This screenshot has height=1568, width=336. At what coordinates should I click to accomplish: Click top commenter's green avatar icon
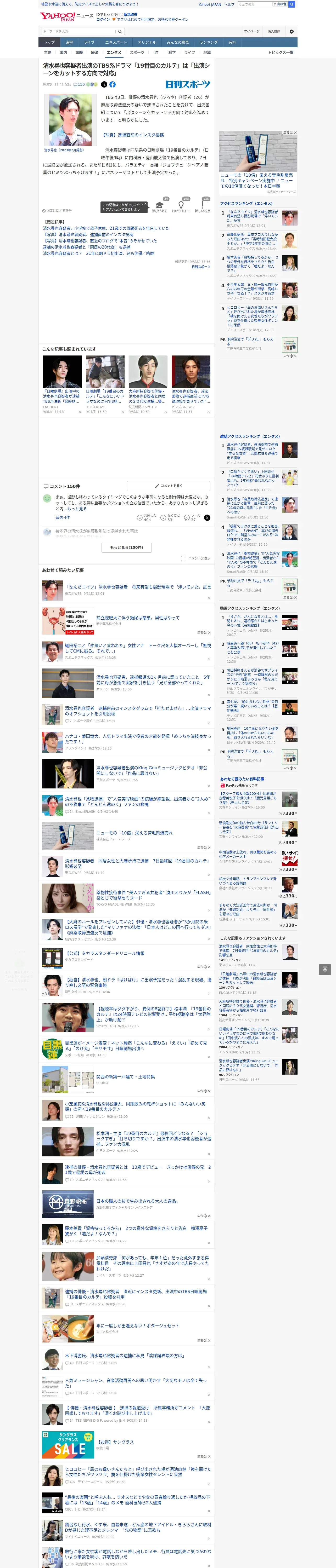[x=47, y=499]
